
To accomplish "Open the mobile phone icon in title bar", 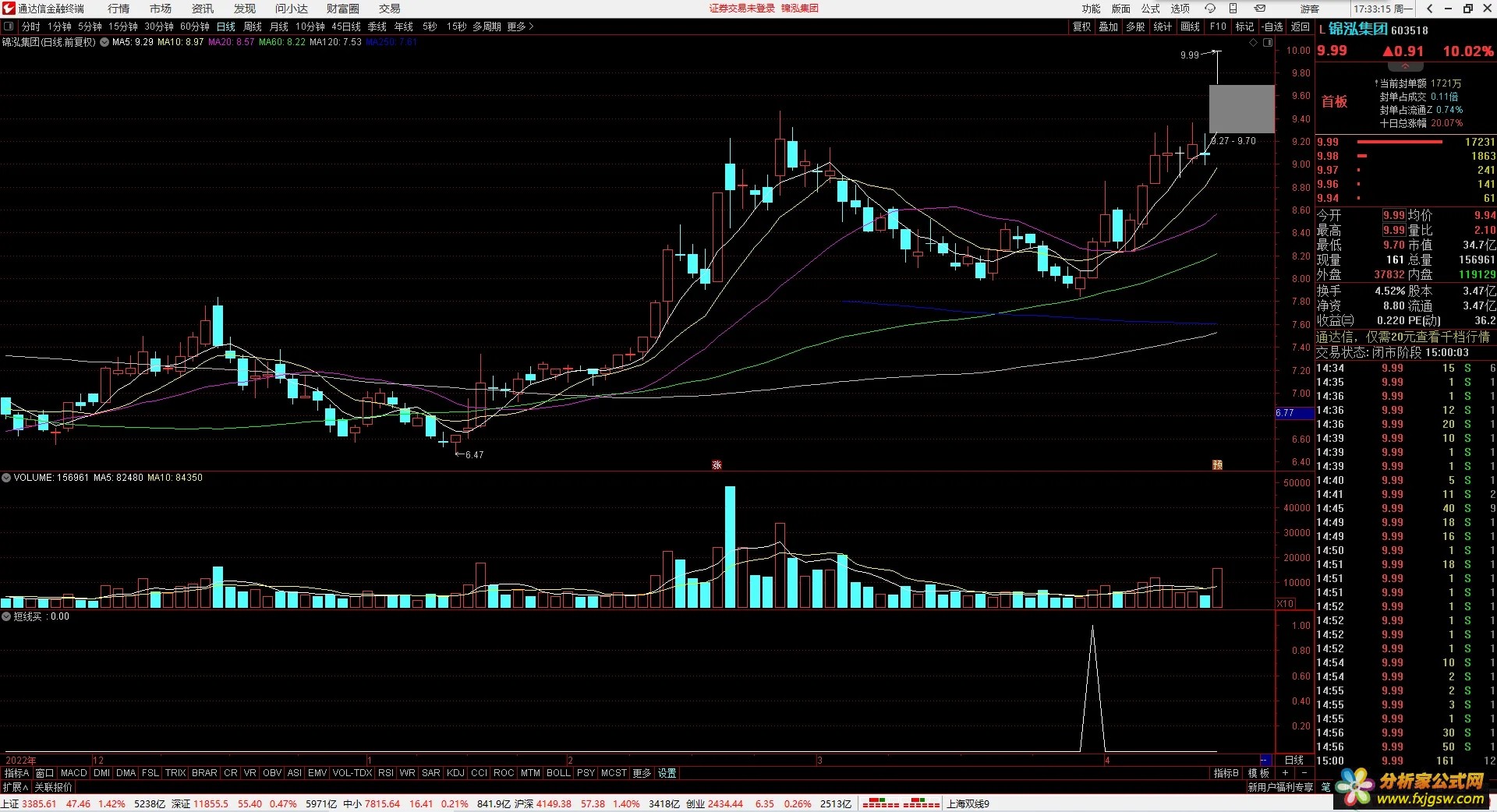I will coord(1233,9).
